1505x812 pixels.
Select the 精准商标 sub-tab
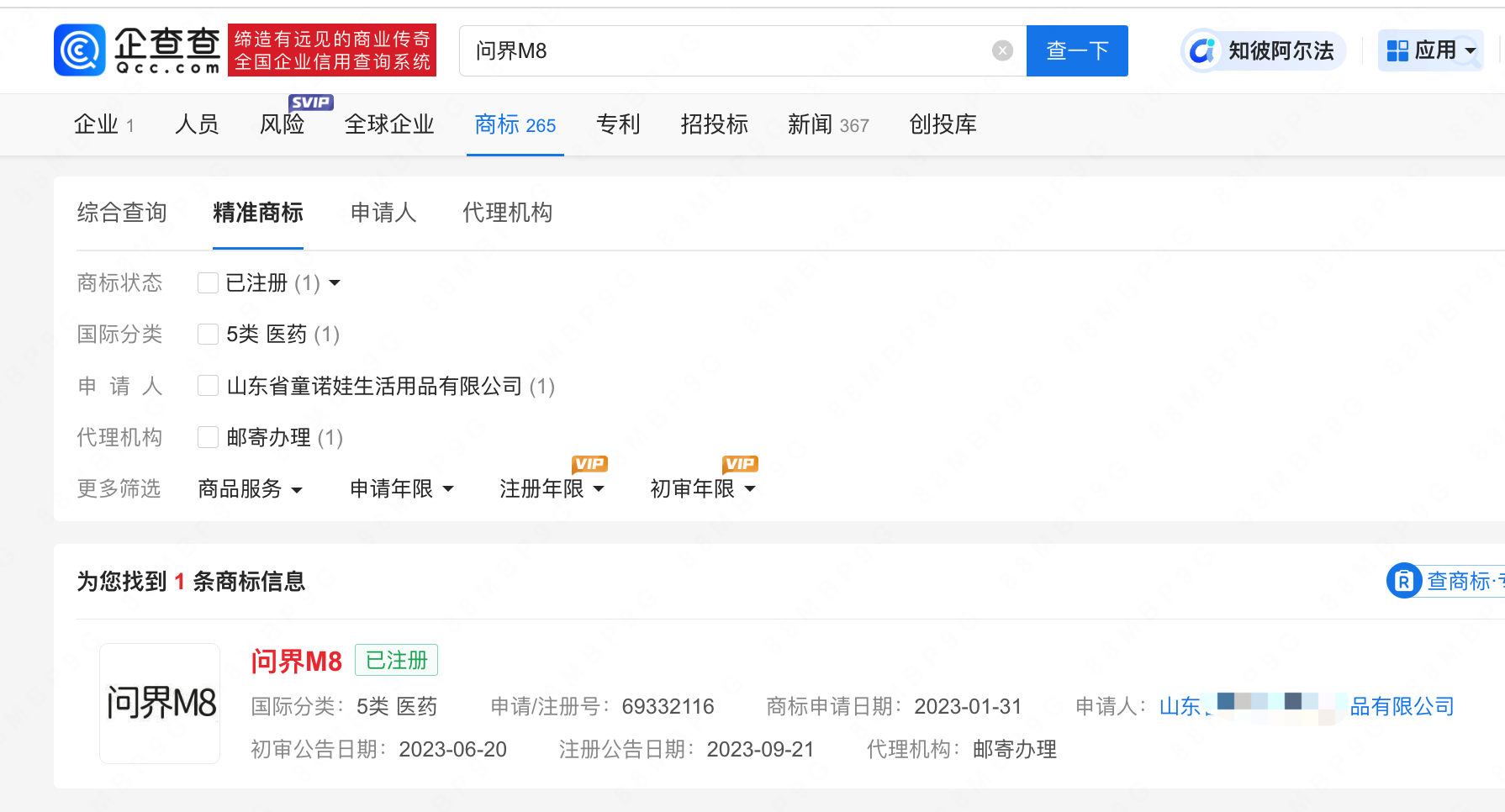pyautogui.click(x=258, y=213)
